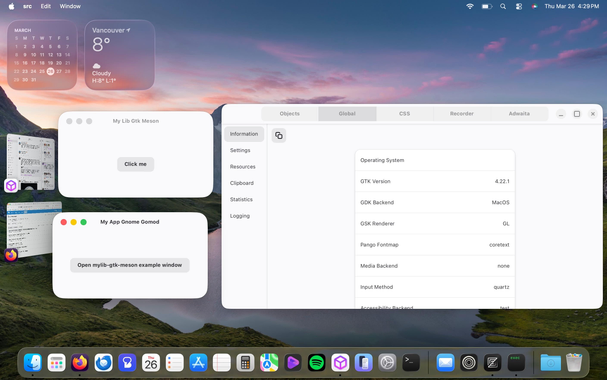Image resolution: width=607 pixels, height=380 pixels.
Task: Open Calendar icon showing 26 in dock
Action: click(151, 363)
